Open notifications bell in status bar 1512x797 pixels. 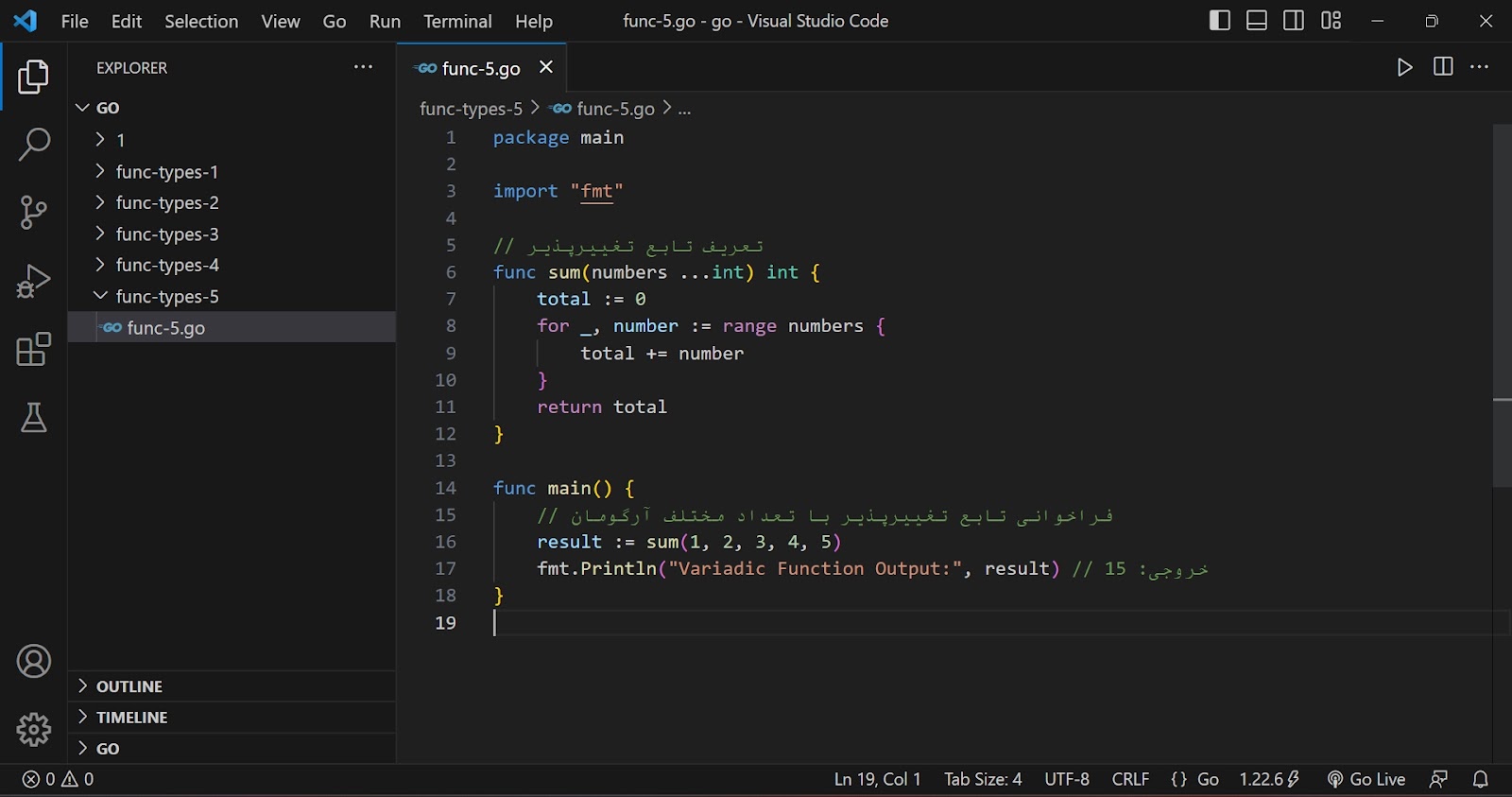1481,779
